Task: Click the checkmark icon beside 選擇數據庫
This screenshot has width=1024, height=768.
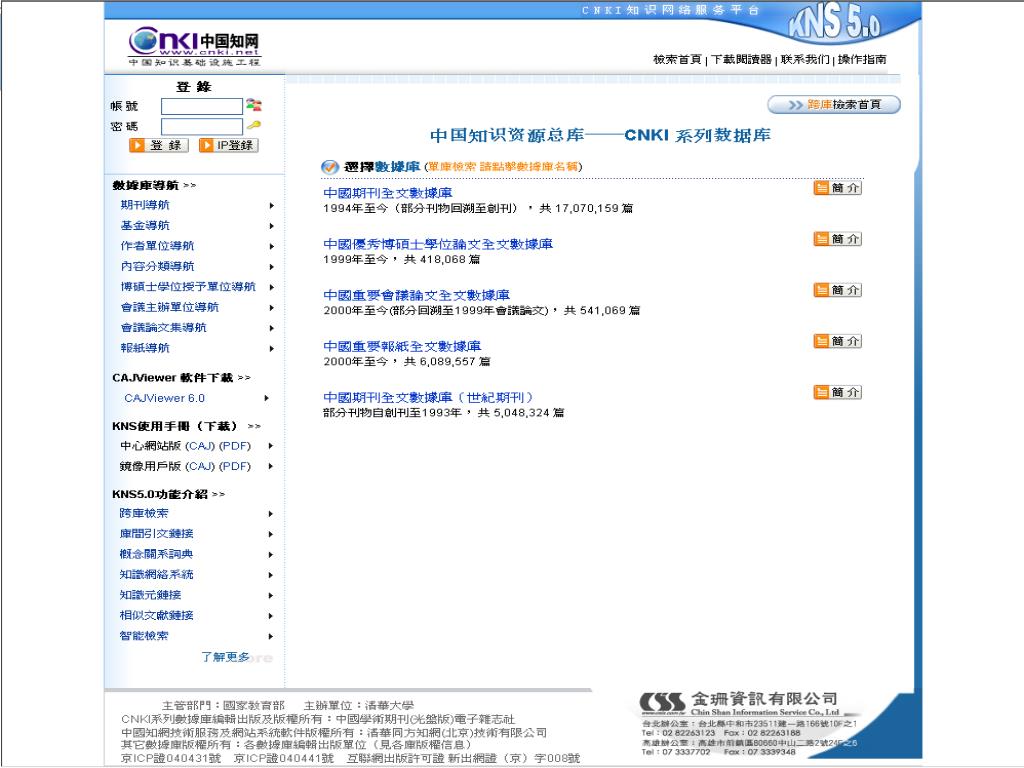Action: 330,167
